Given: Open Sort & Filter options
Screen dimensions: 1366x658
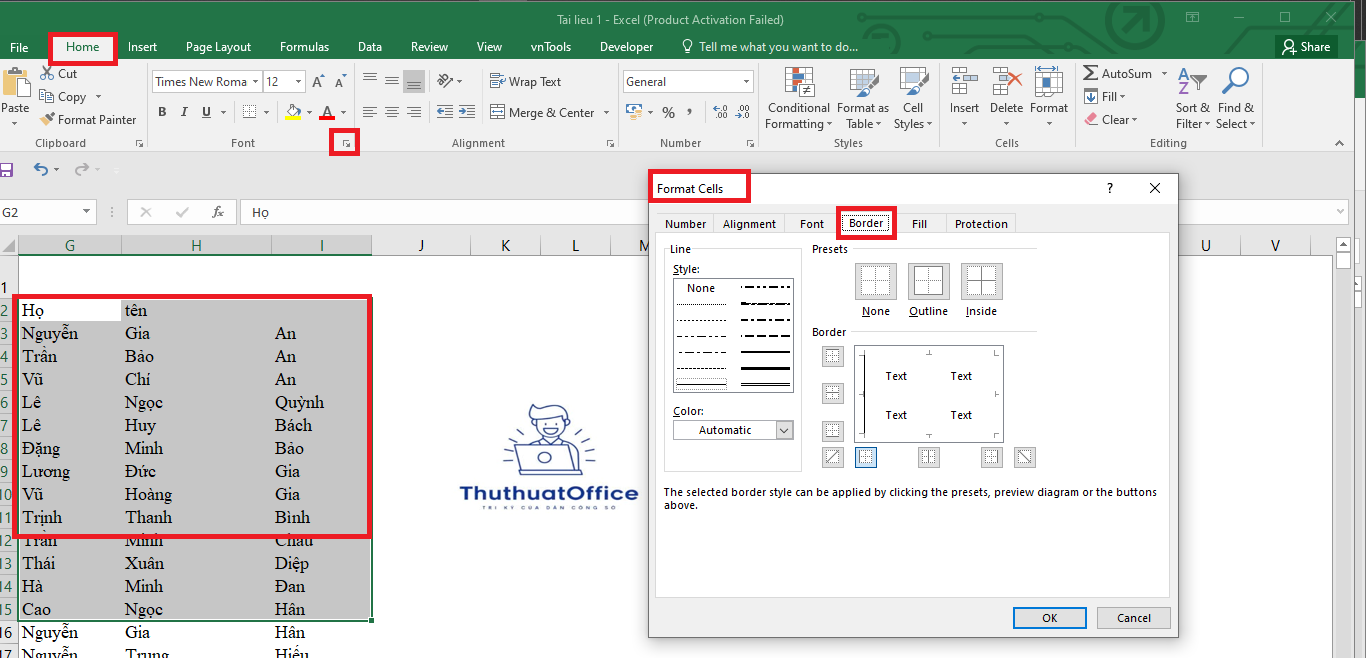Looking at the screenshot, I should click(1192, 99).
